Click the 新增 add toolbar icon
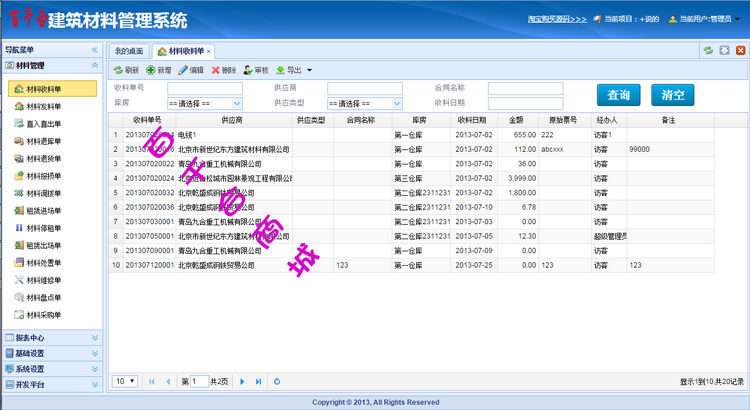The width and height of the screenshot is (750, 410). [150, 70]
